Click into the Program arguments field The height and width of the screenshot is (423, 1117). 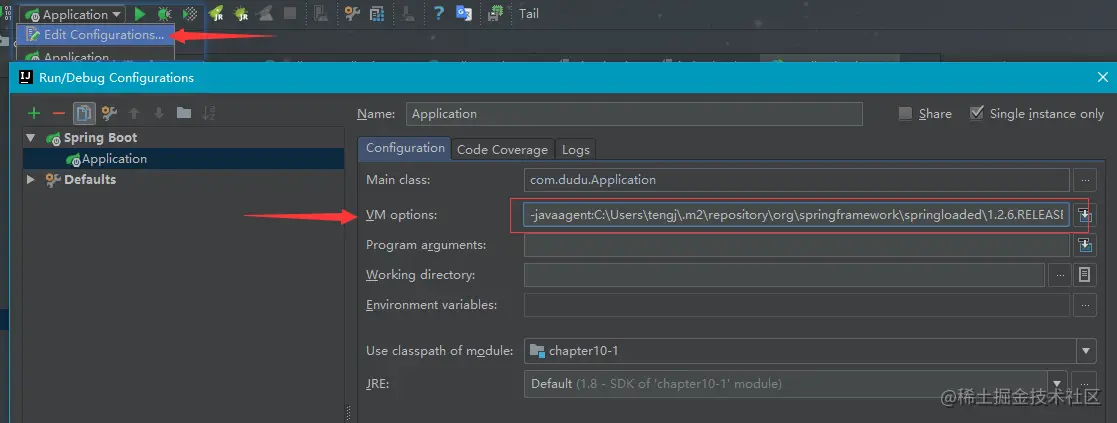(796, 245)
